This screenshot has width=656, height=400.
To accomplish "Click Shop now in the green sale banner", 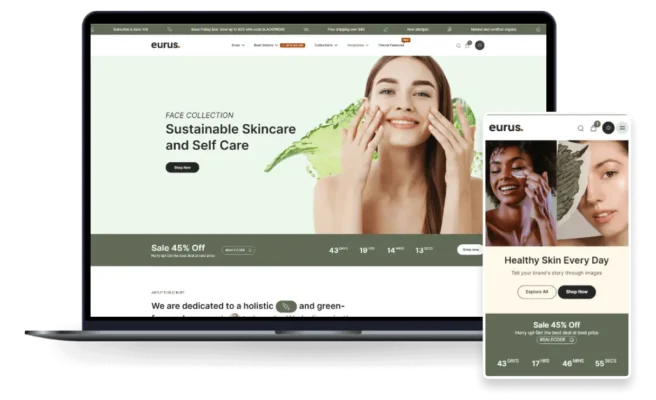I will tap(469, 249).
